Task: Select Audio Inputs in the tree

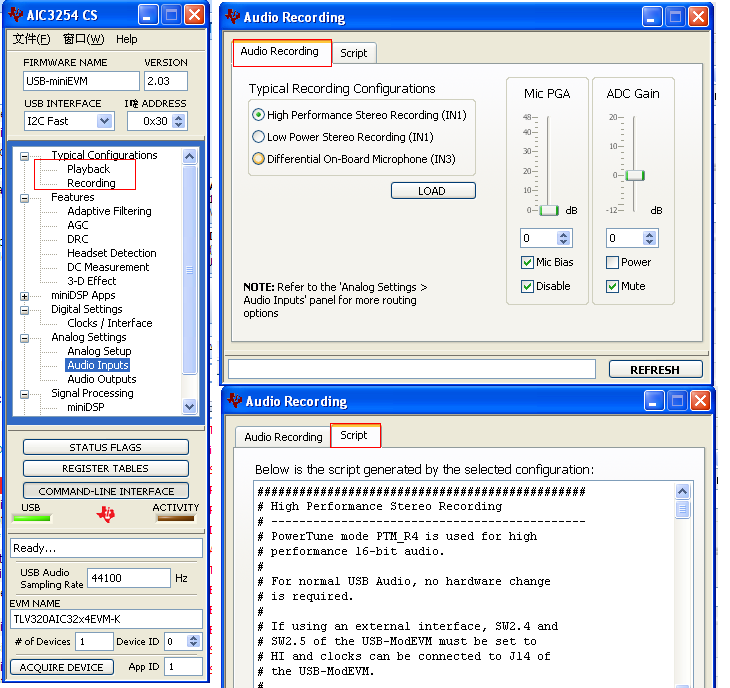Action: tap(97, 365)
